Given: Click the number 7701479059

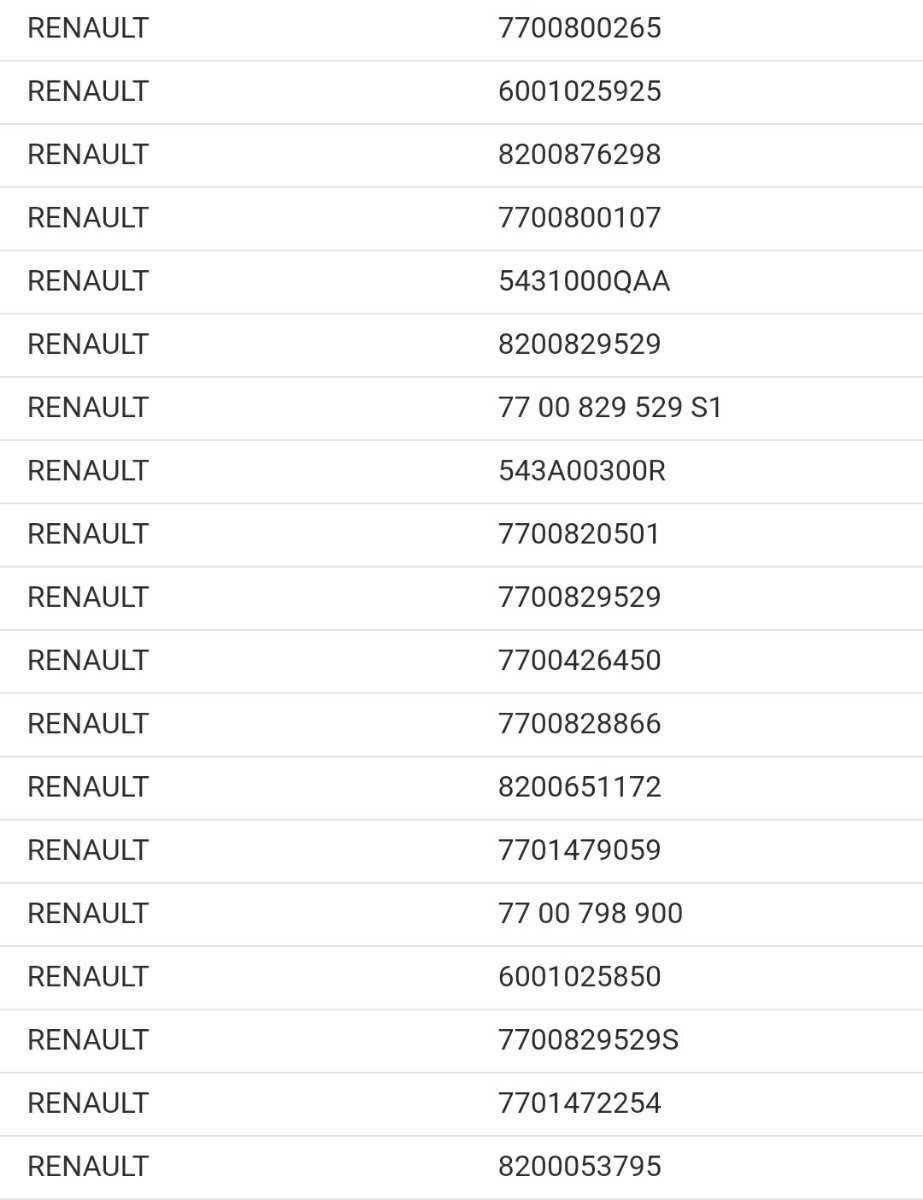Looking at the screenshot, I should pyautogui.click(x=579, y=850).
